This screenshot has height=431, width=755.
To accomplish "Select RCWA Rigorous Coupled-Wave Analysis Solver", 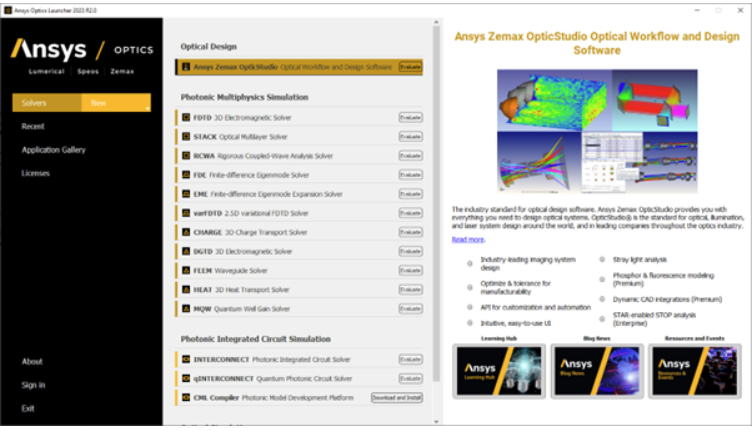I will tap(299, 156).
